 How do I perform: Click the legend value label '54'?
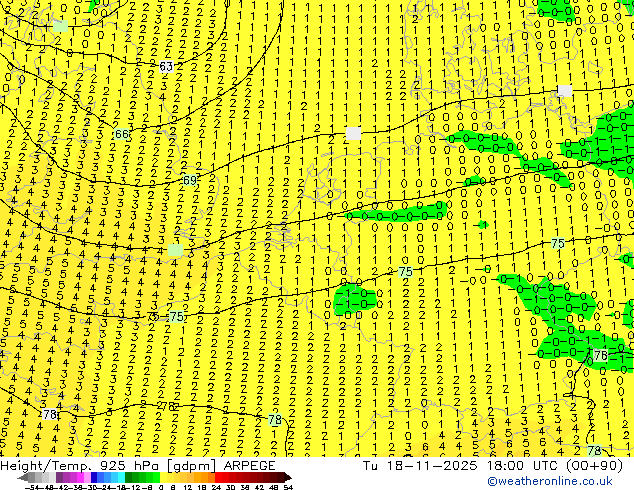pyautogui.click(x=288, y=487)
